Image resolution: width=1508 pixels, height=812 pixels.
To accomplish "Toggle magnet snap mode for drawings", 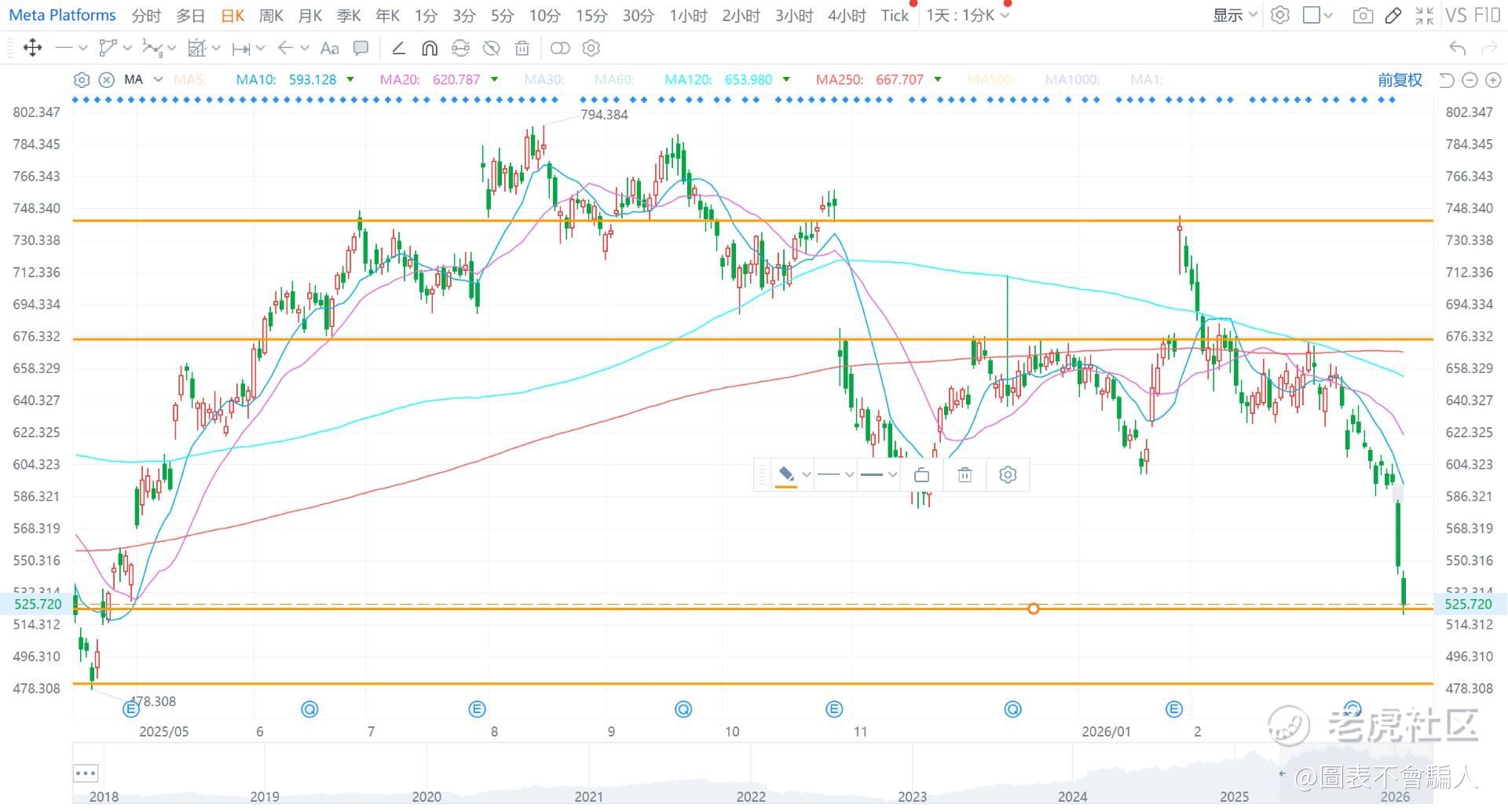I will 429,48.
